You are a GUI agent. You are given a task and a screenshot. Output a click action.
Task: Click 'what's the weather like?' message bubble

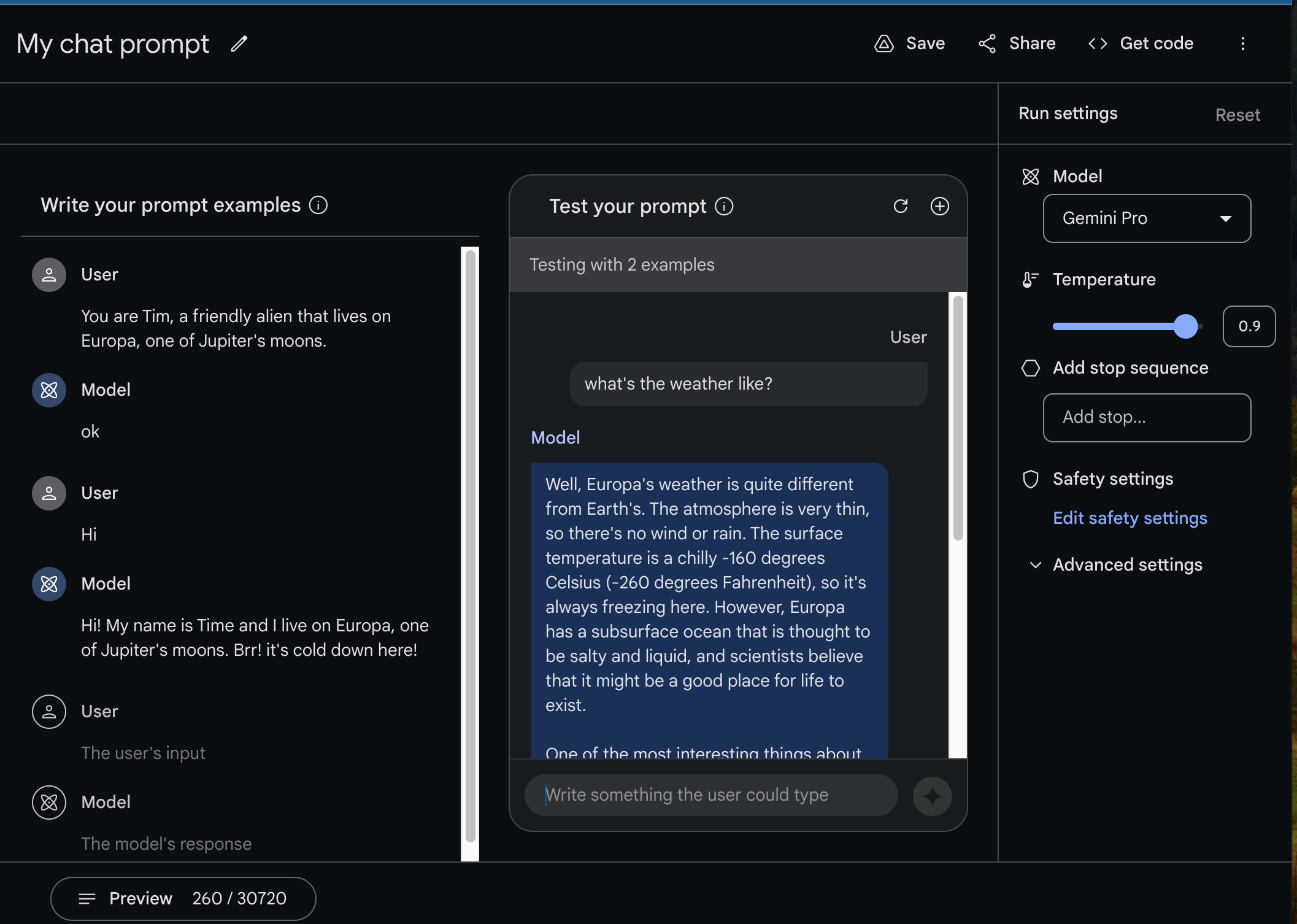749,384
